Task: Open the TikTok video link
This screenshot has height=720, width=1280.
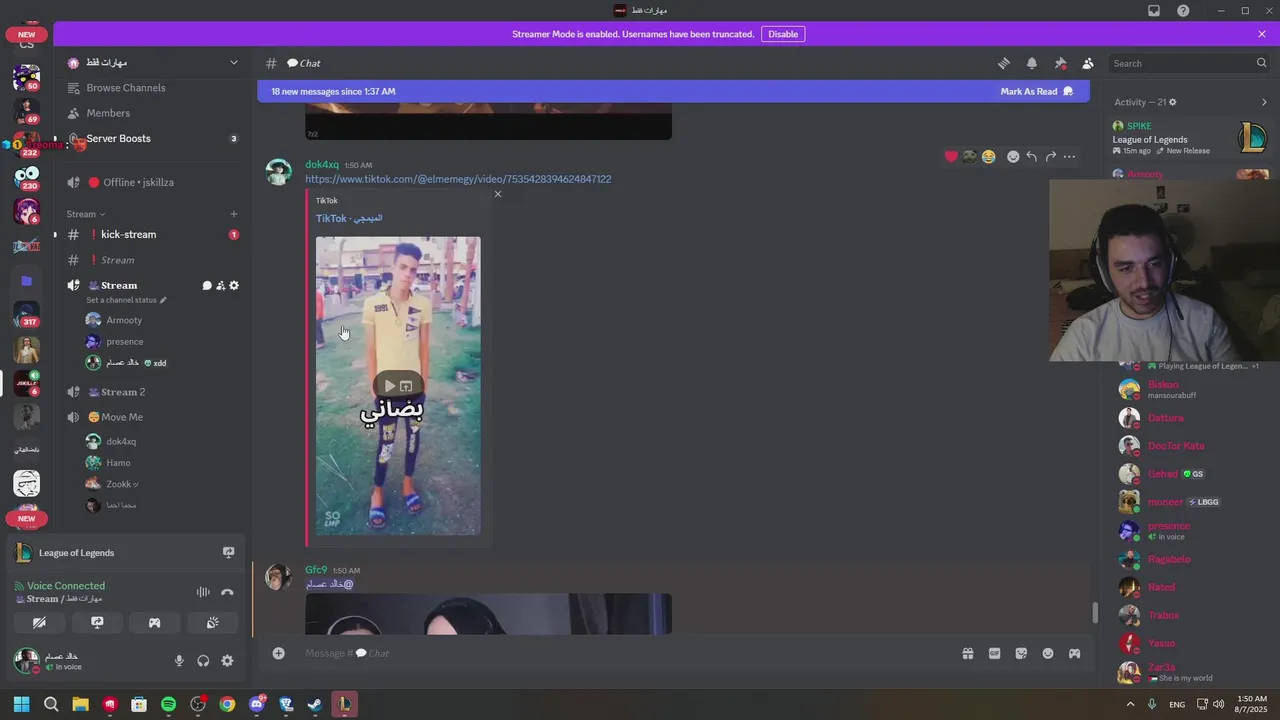Action: point(458,179)
